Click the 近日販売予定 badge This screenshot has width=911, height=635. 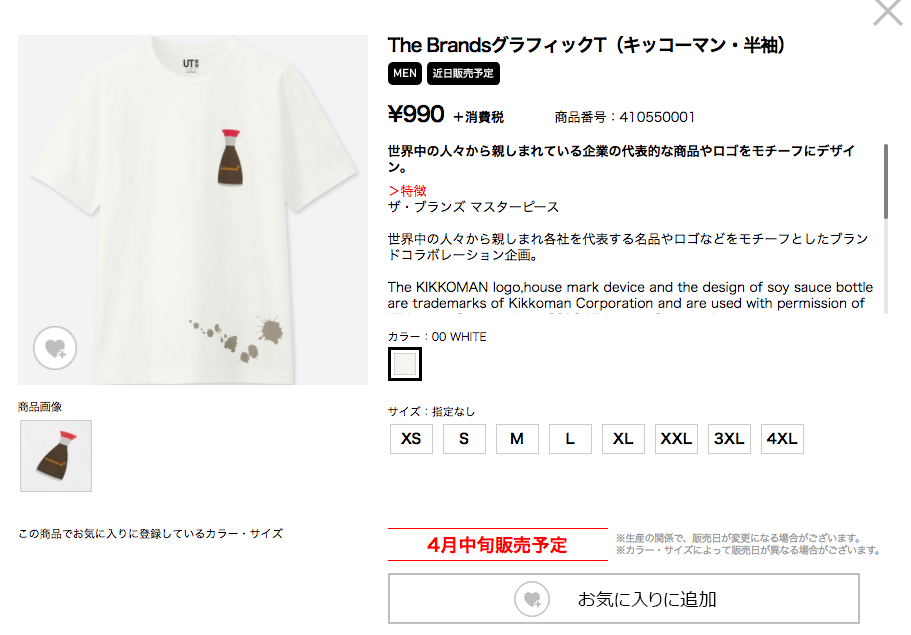[463, 74]
